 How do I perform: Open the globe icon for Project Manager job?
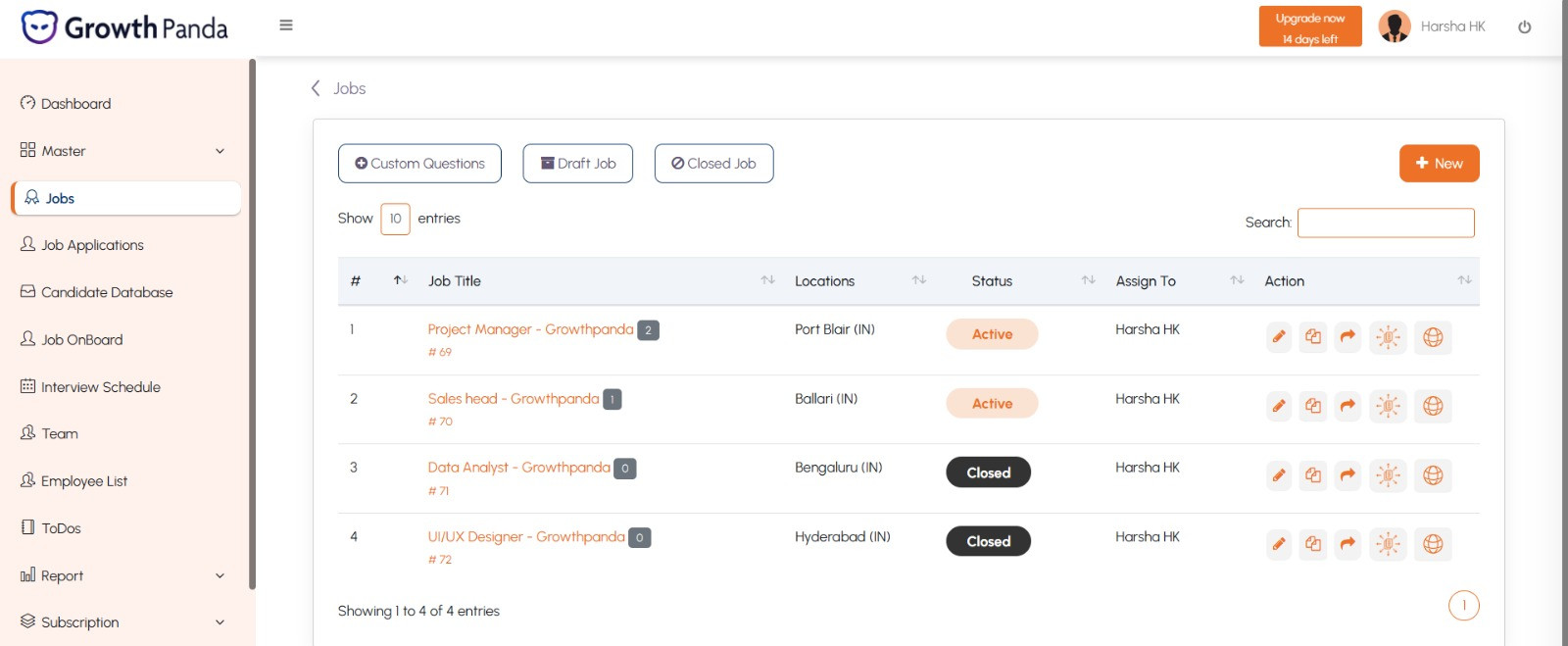pos(1433,337)
